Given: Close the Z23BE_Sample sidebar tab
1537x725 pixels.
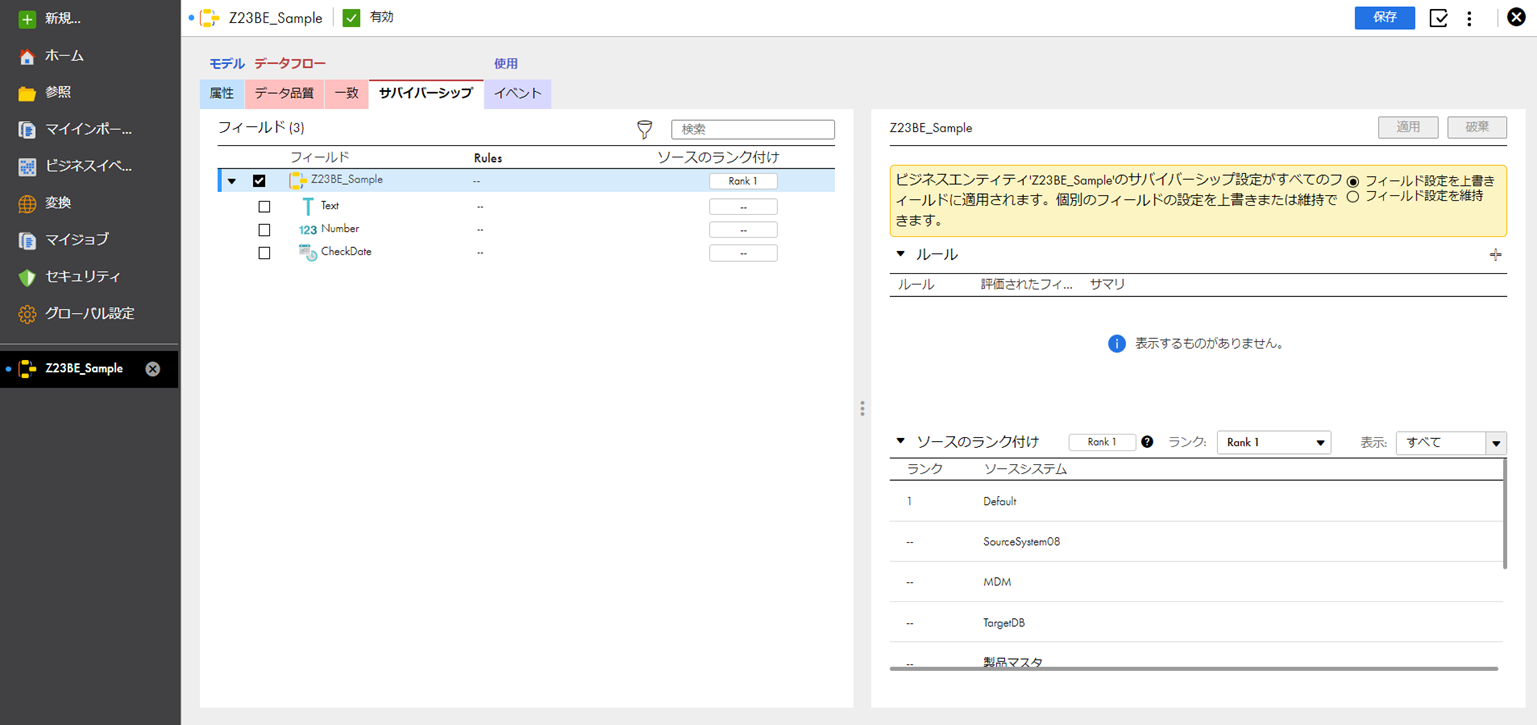Looking at the screenshot, I should (153, 369).
